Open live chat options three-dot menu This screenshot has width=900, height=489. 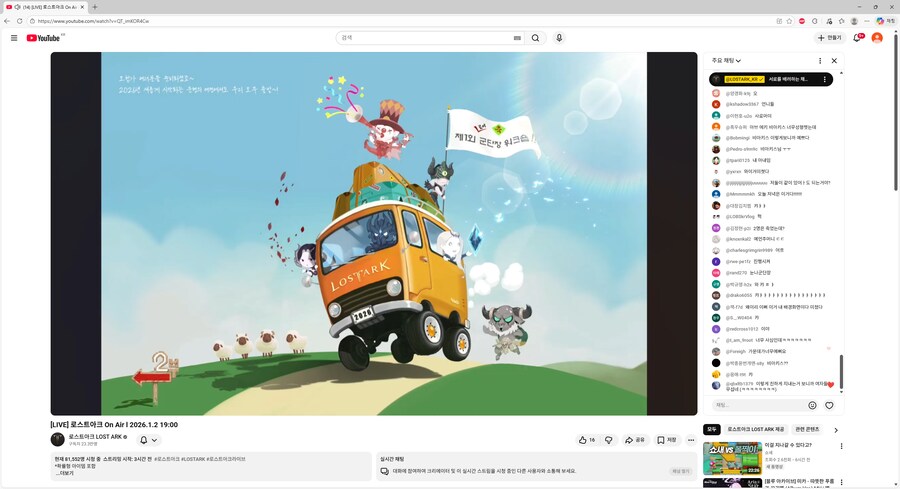coord(820,61)
